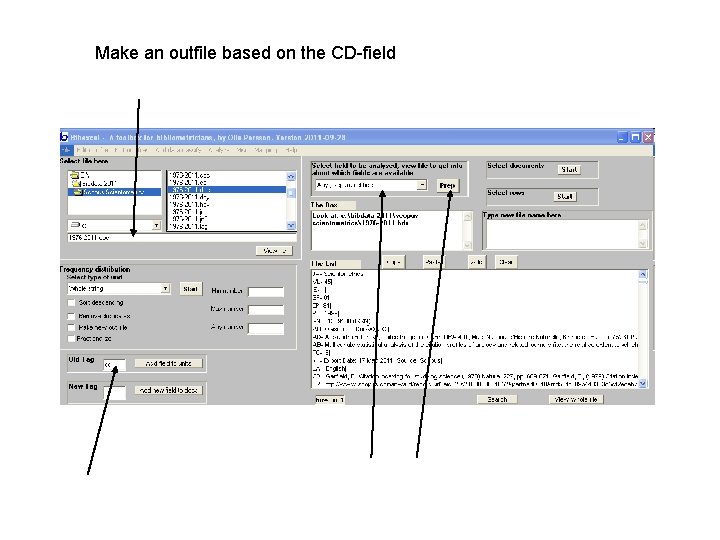Click Start next to Select documents
The height and width of the screenshot is (540, 720).
[x=569, y=169]
